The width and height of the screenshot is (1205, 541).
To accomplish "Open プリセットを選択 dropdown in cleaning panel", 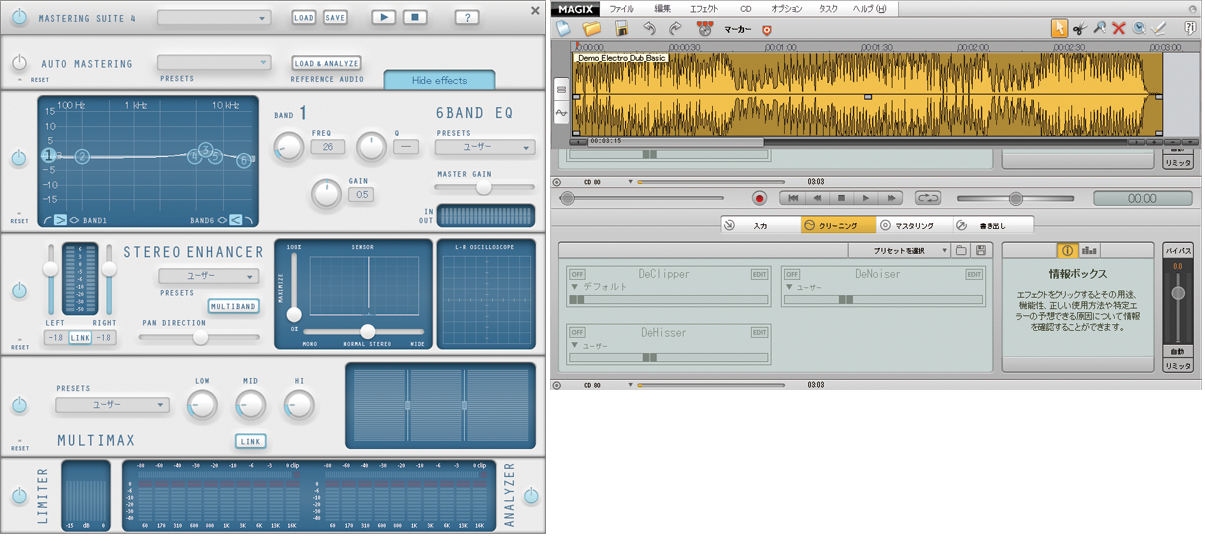I will pyautogui.click(x=898, y=250).
